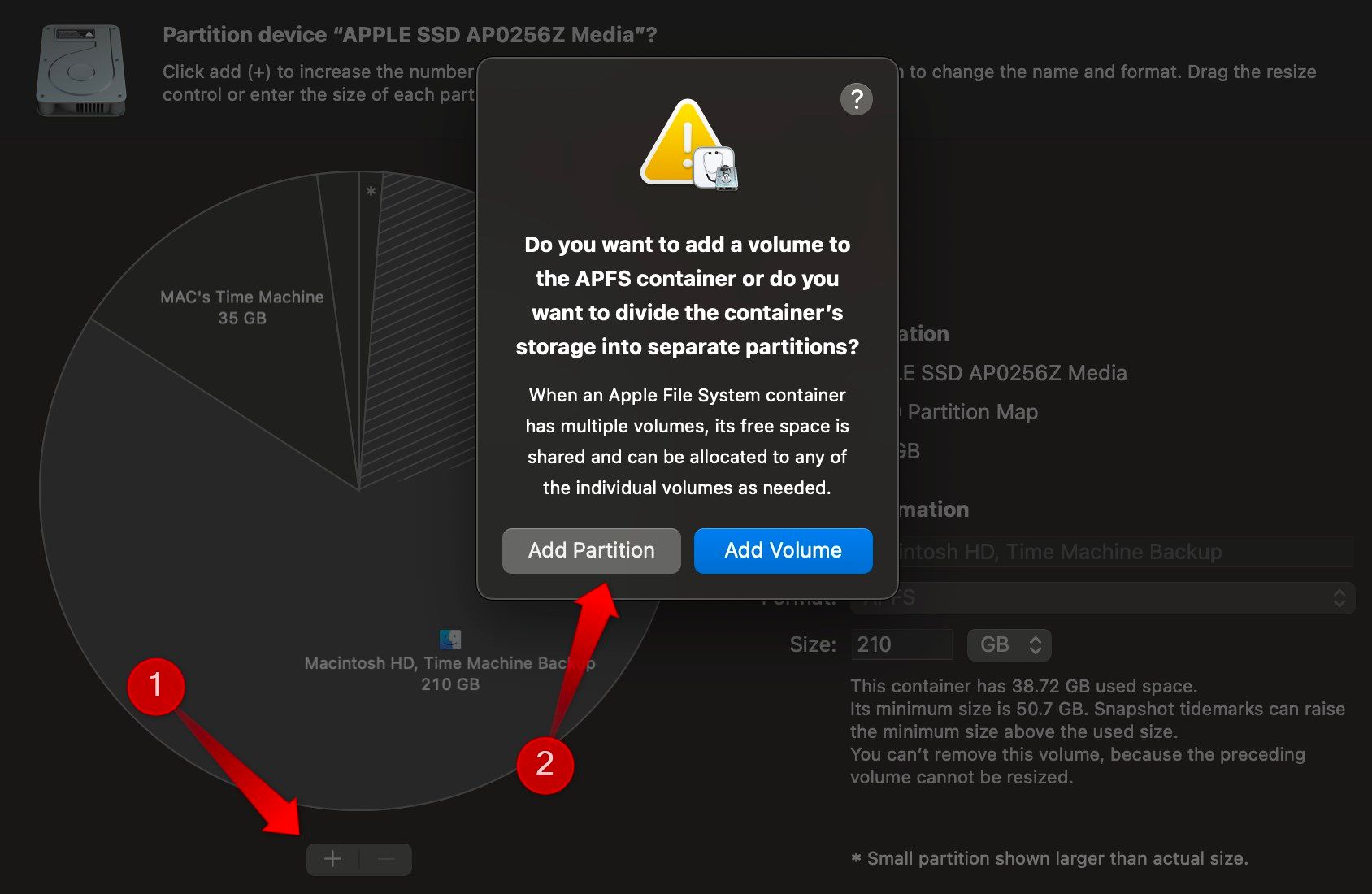
Task: Click 'This container has 38.72 GB used space' text
Action: [1023, 686]
